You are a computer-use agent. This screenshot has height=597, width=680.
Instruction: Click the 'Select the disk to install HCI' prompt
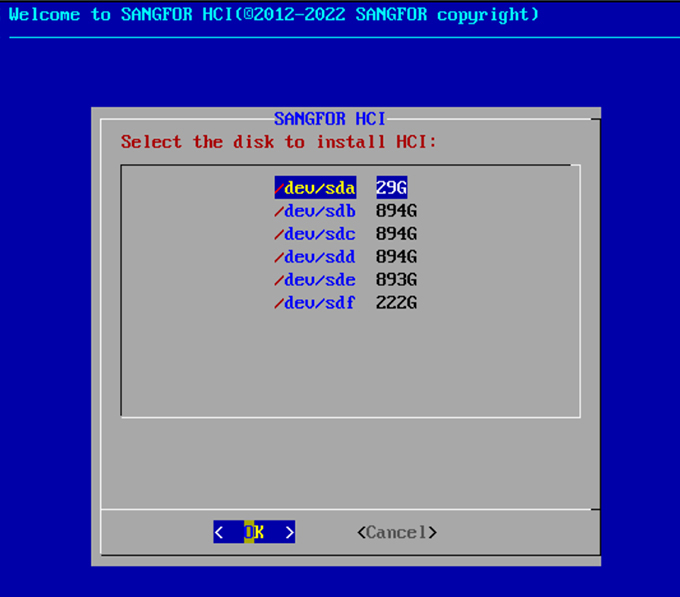coord(279,142)
